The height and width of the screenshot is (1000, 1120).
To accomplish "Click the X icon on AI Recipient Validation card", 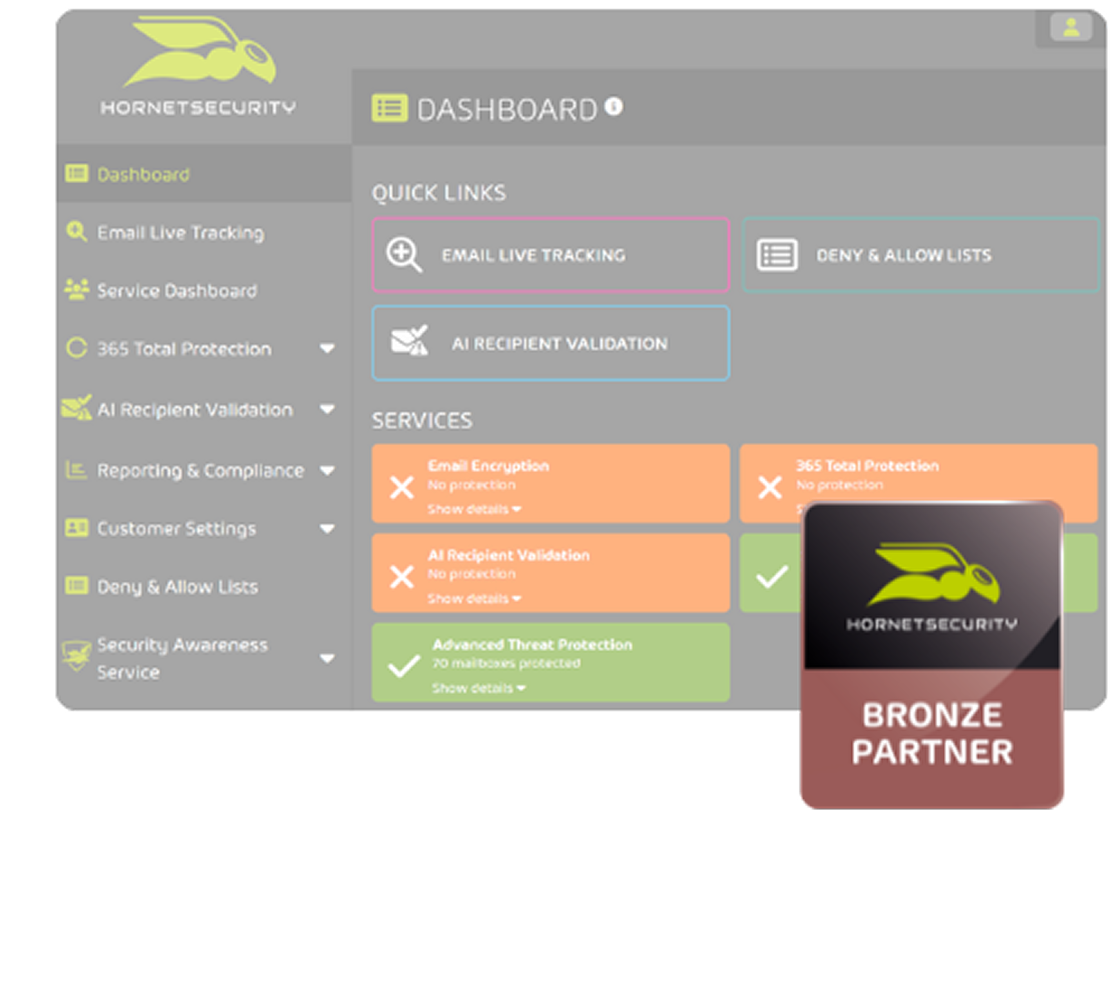I will (401, 576).
